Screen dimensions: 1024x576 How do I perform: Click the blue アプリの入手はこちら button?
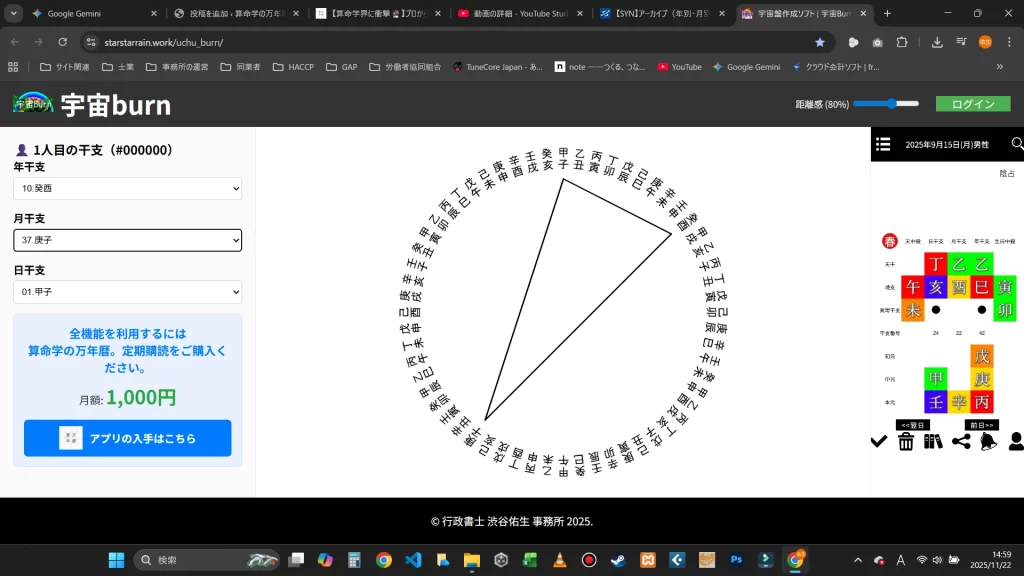click(127, 438)
